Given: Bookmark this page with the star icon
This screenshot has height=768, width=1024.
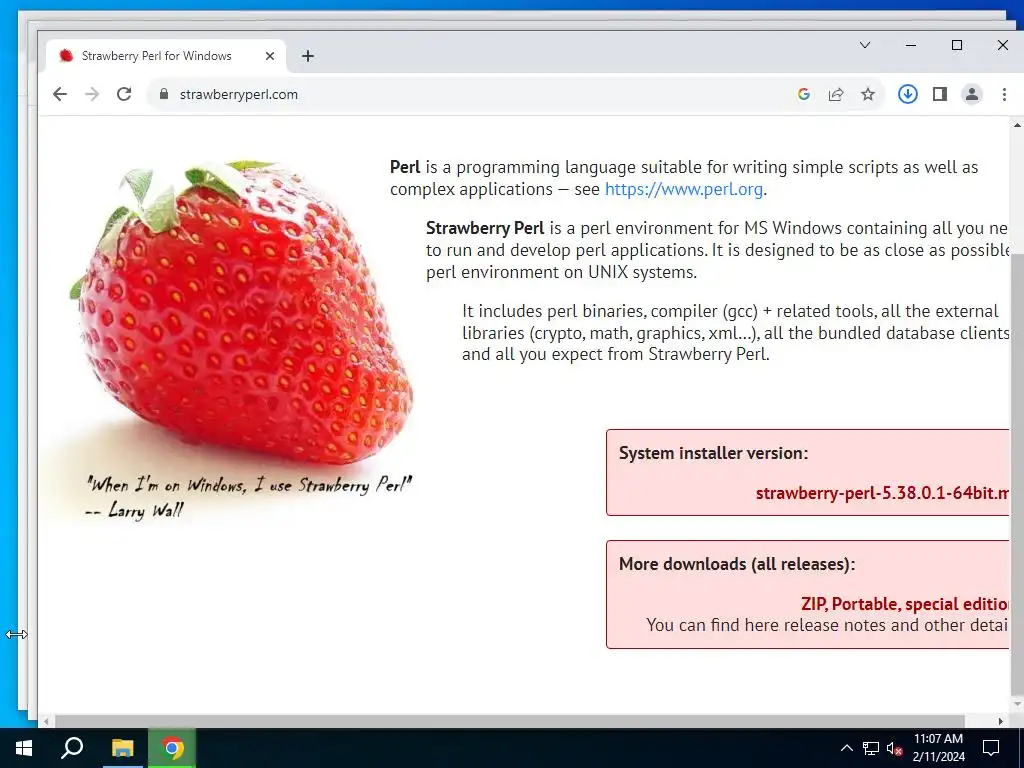Looking at the screenshot, I should pyautogui.click(x=868, y=94).
